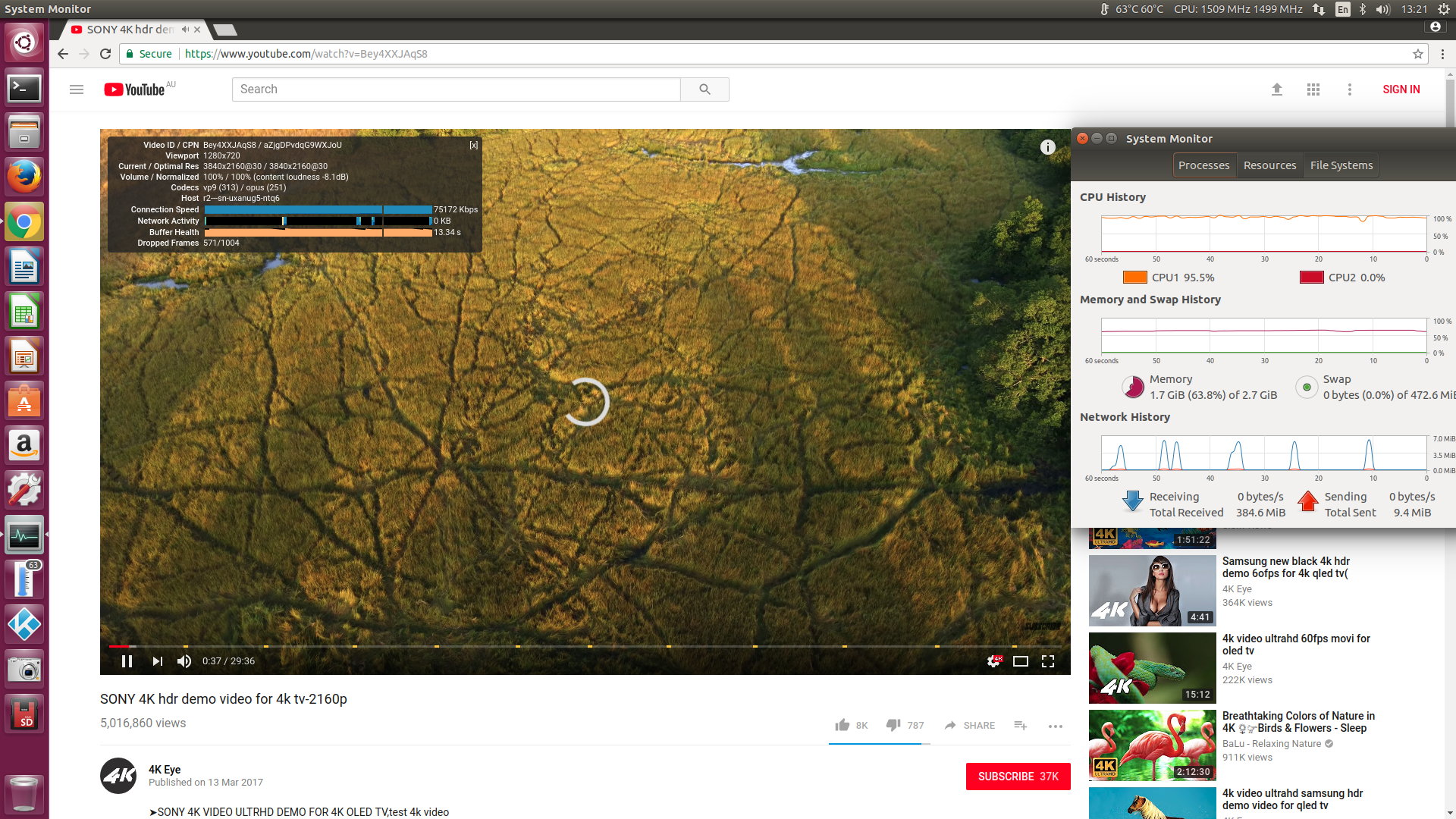Viewport: 1456px width, 819px height.
Task: Pause the YouTube video
Action: [x=127, y=661]
